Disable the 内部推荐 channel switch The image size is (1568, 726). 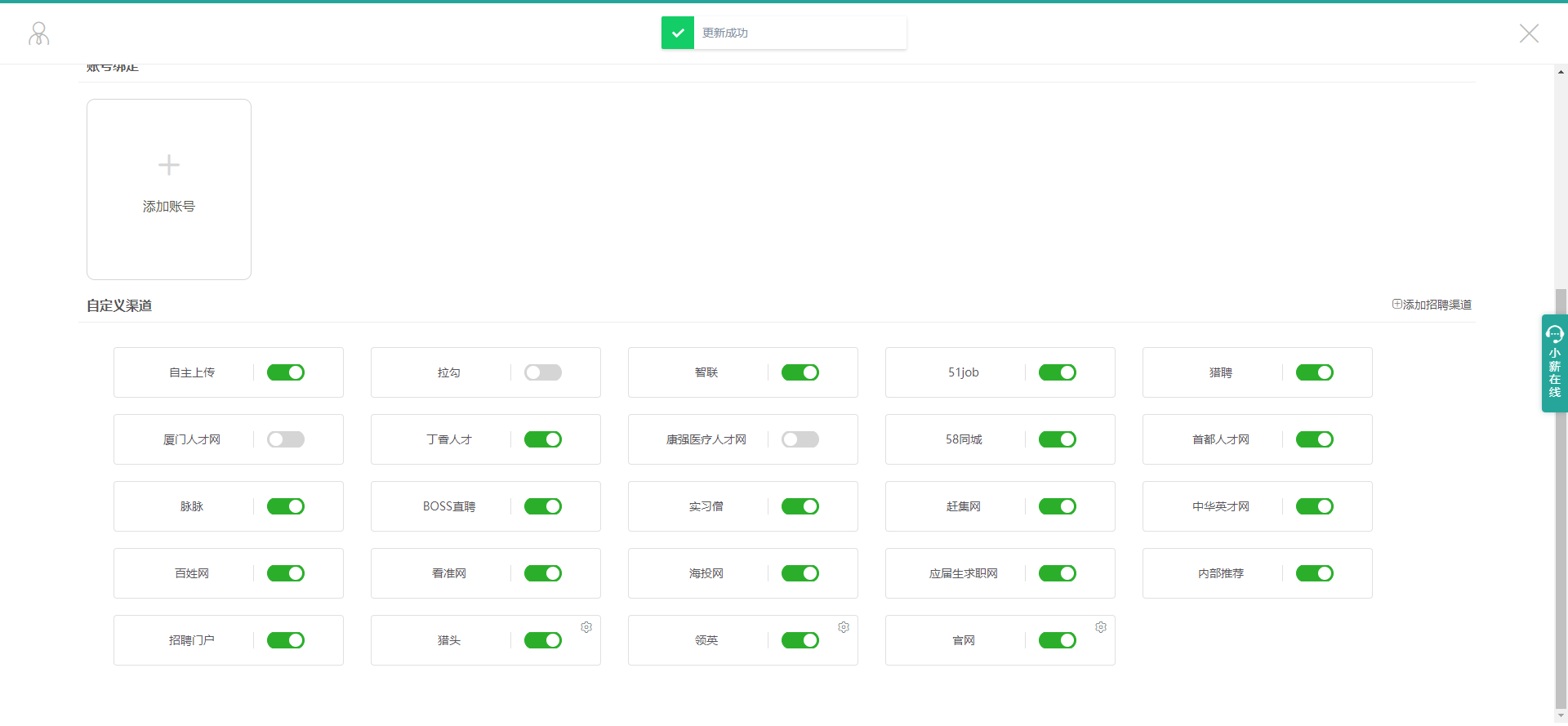click(x=1315, y=573)
